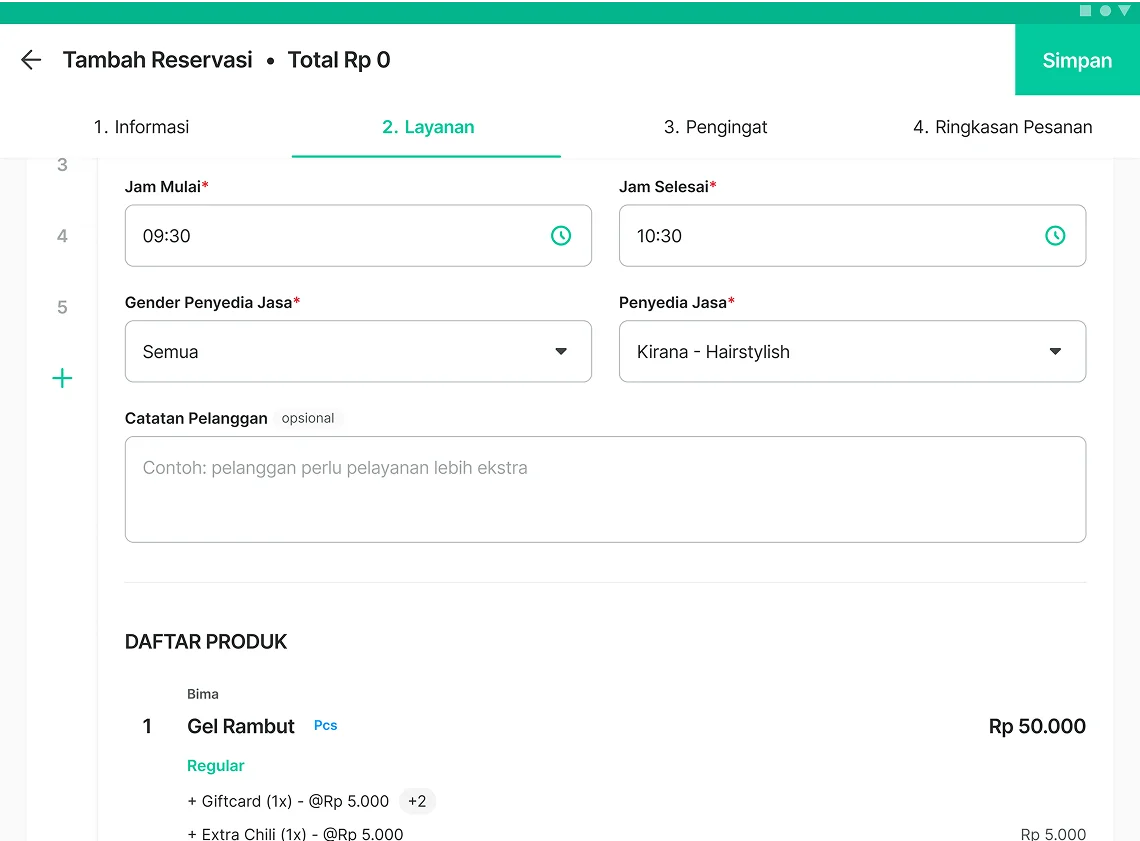This screenshot has width=1140, height=841.
Task: Click the Gel Rambut product name
Action: click(x=241, y=726)
